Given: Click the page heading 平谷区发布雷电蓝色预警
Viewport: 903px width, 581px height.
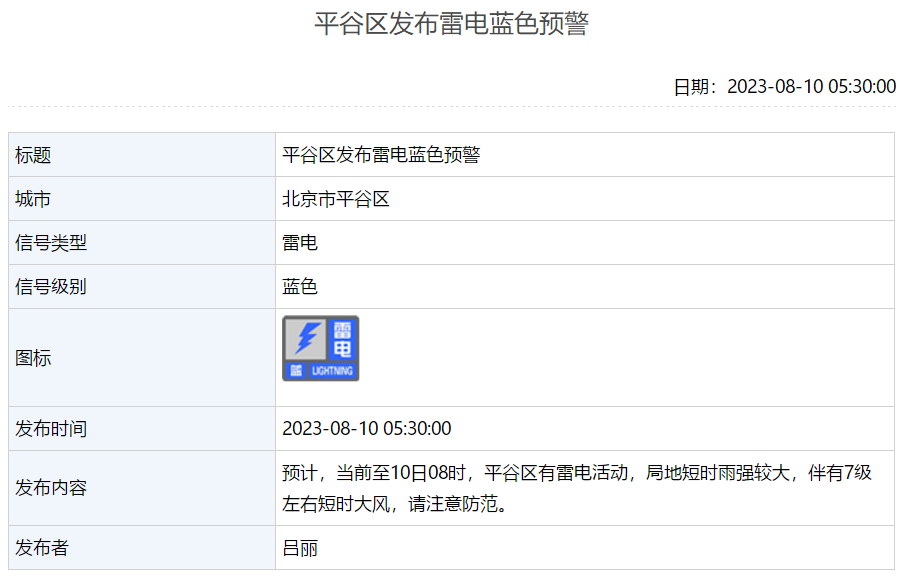Looking at the screenshot, I should [x=451, y=24].
